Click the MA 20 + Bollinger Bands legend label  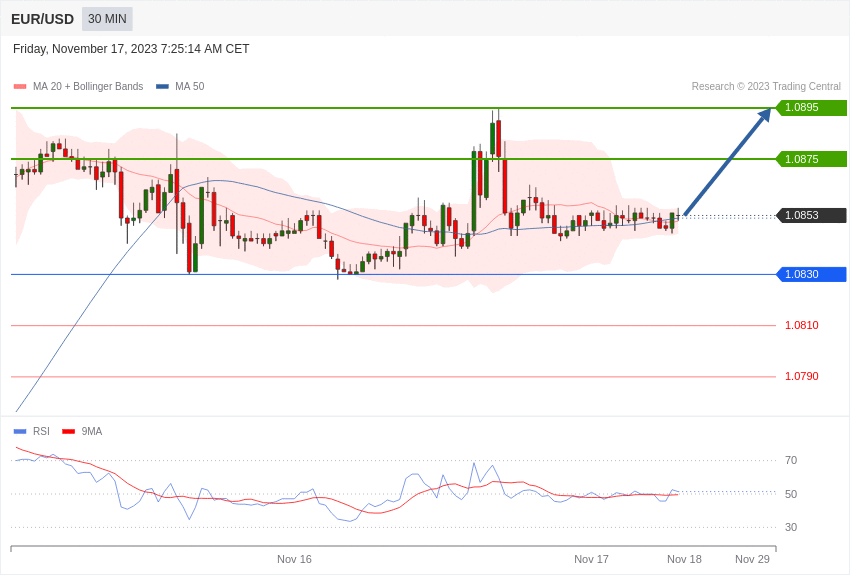pos(88,87)
